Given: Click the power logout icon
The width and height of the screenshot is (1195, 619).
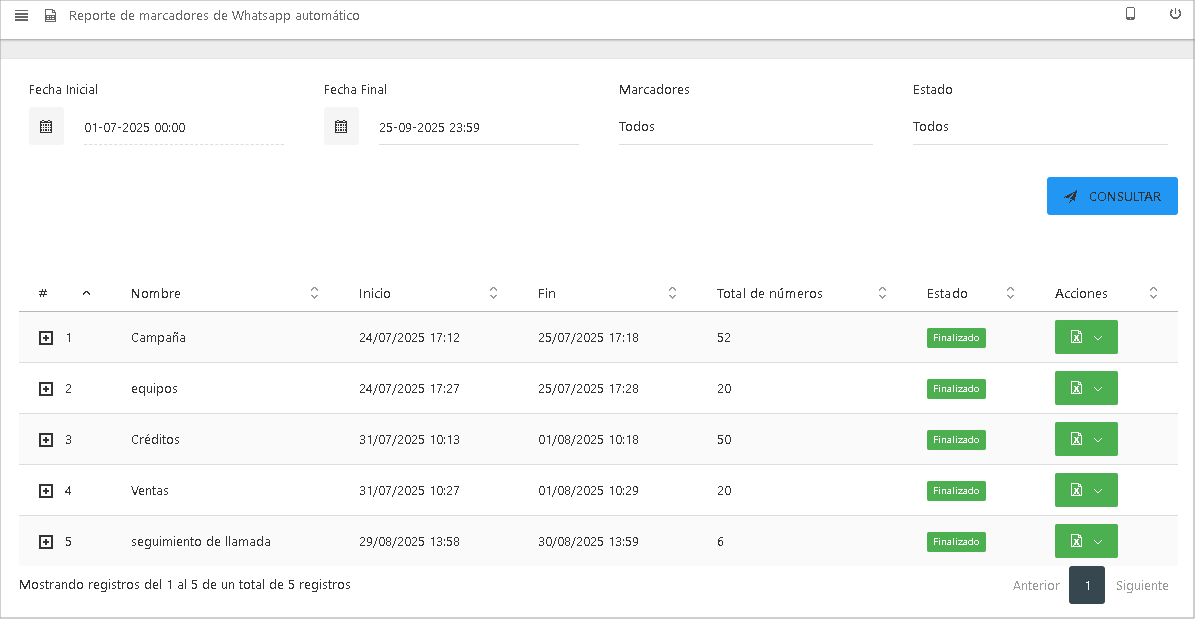Looking at the screenshot, I should pyautogui.click(x=1175, y=14).
